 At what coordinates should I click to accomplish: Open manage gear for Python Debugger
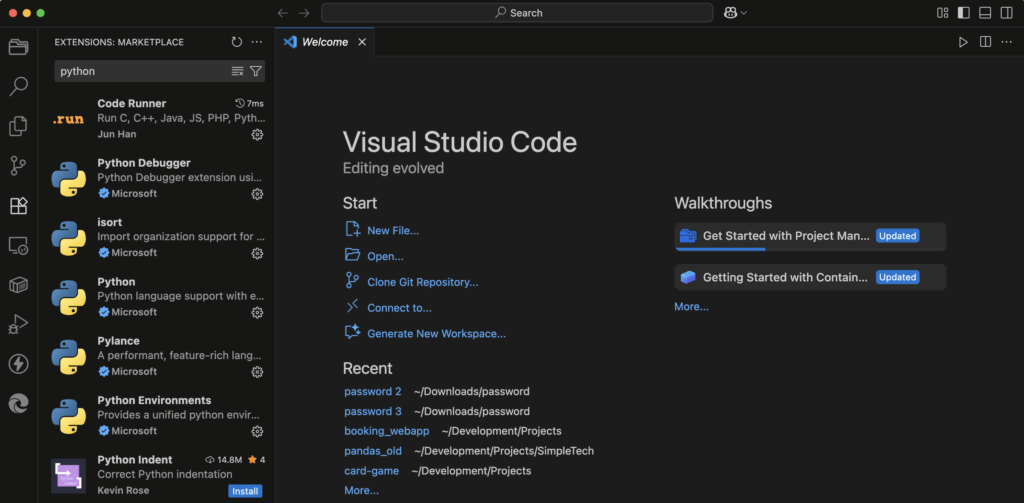coord(257,194)
